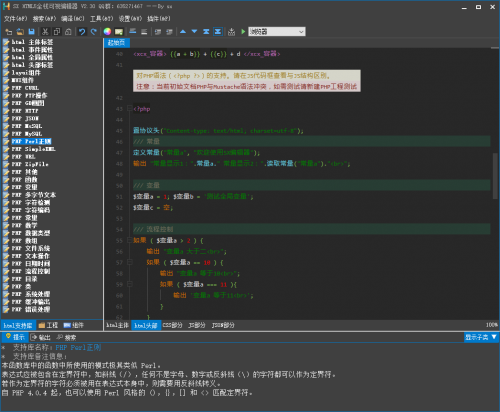This screenshot has width=500, height=412.
Task: Click the editor vertical scrollbar
Action: (x=495, y=177)
